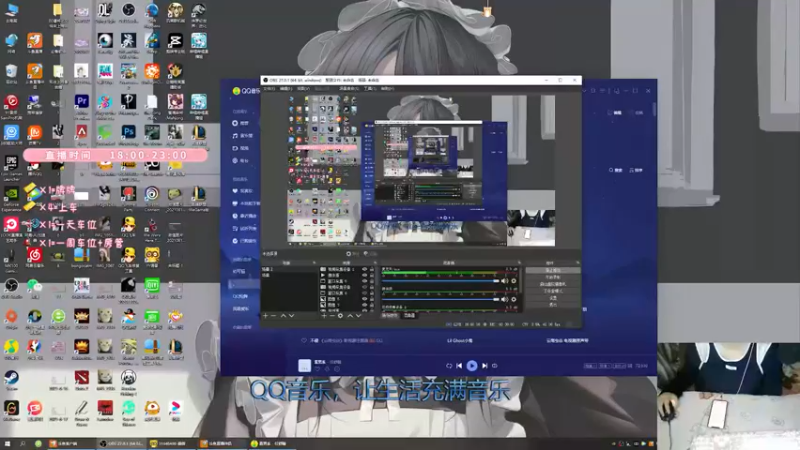Open source properties gear in OBS

[340, 316]
